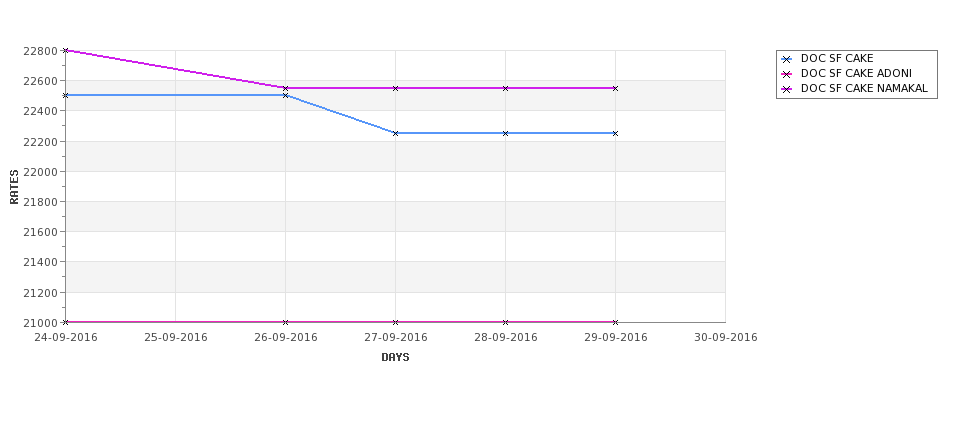Click the 22000 y-axis tick label

pos(40,172)
